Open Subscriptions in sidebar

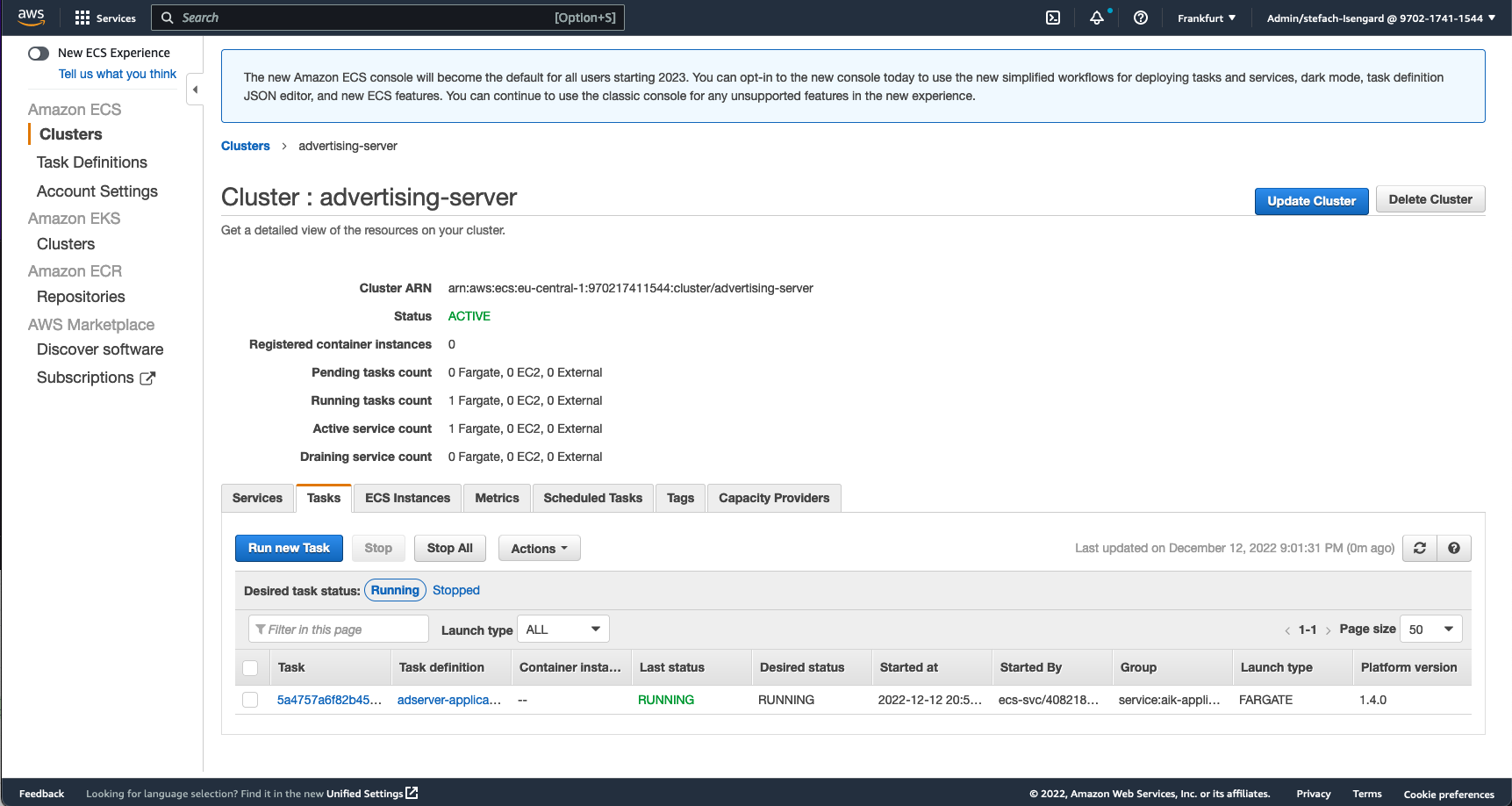click(85, 378)
